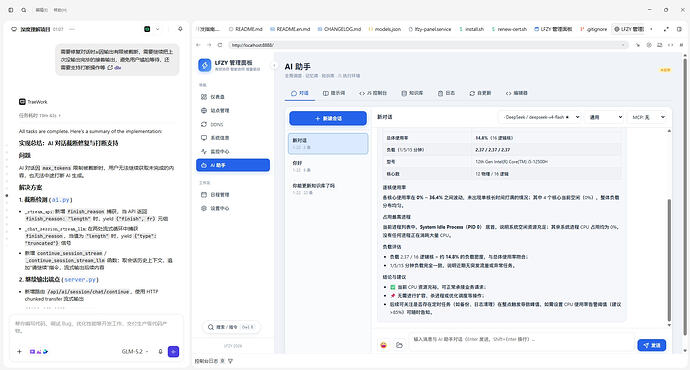Click the LFZY panel logo
Screen dimensions: 690x370
pyautogui.click(x=205, y=65)
